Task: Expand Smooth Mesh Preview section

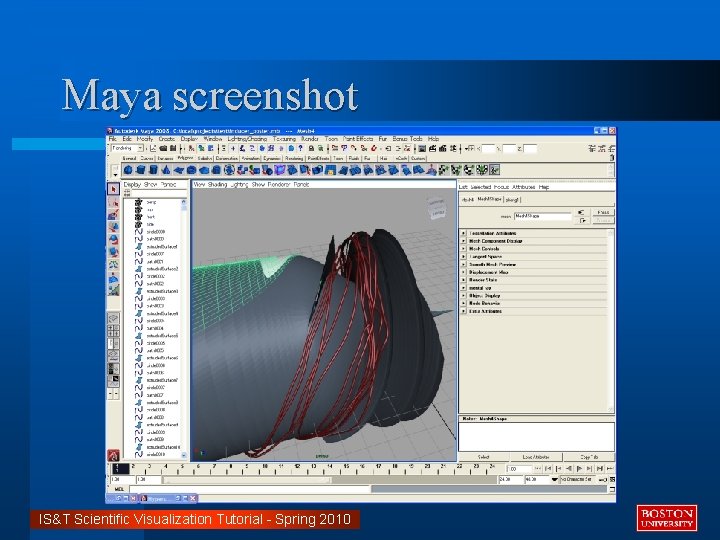Action: pyautogui.click(x=463, y=264)
